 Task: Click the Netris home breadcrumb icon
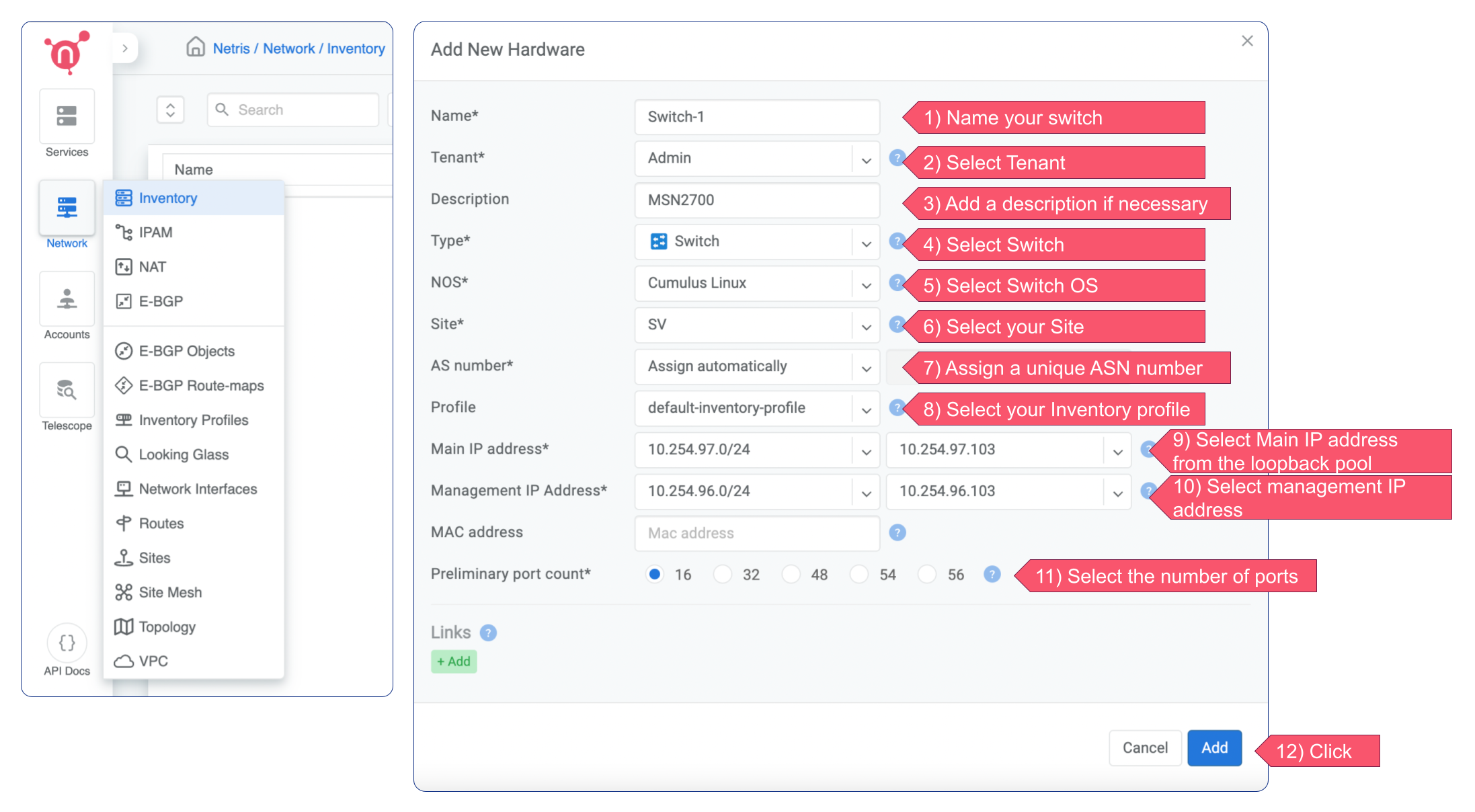pos(196,47)
